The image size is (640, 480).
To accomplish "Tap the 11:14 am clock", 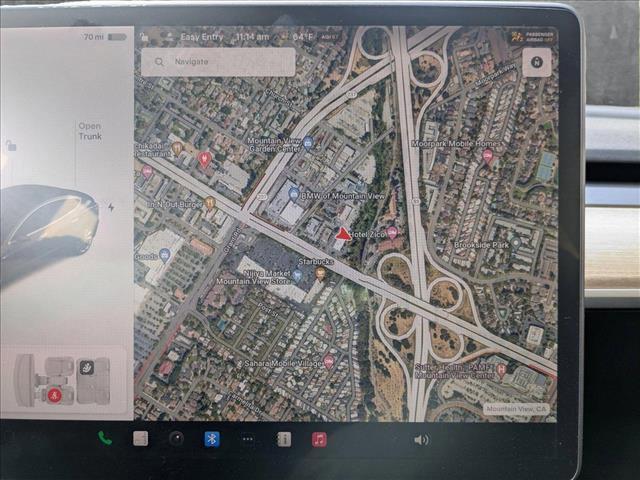I will 252,37.
